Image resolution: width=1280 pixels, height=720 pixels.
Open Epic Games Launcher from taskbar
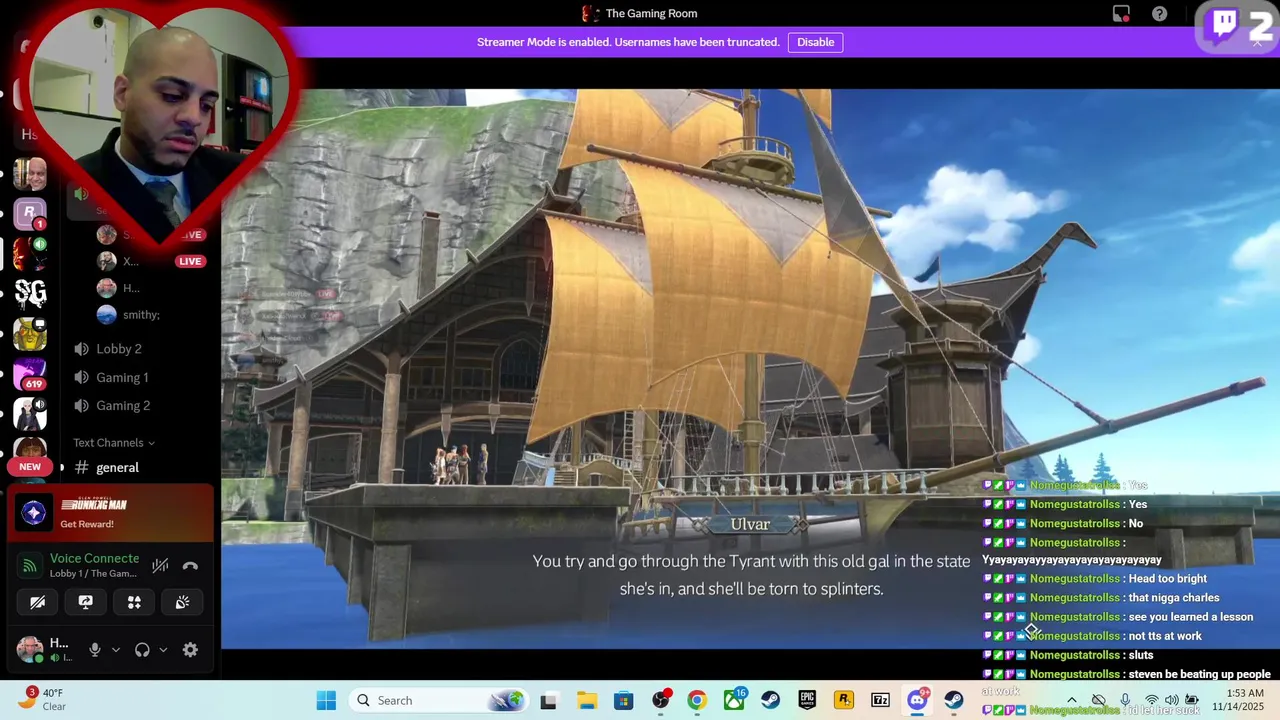(x=807, y=700)
